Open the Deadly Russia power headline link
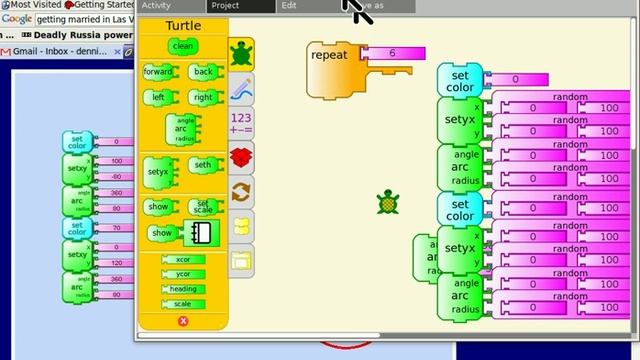The width and height of the screenshot is (640, 360). coord(78,36)
